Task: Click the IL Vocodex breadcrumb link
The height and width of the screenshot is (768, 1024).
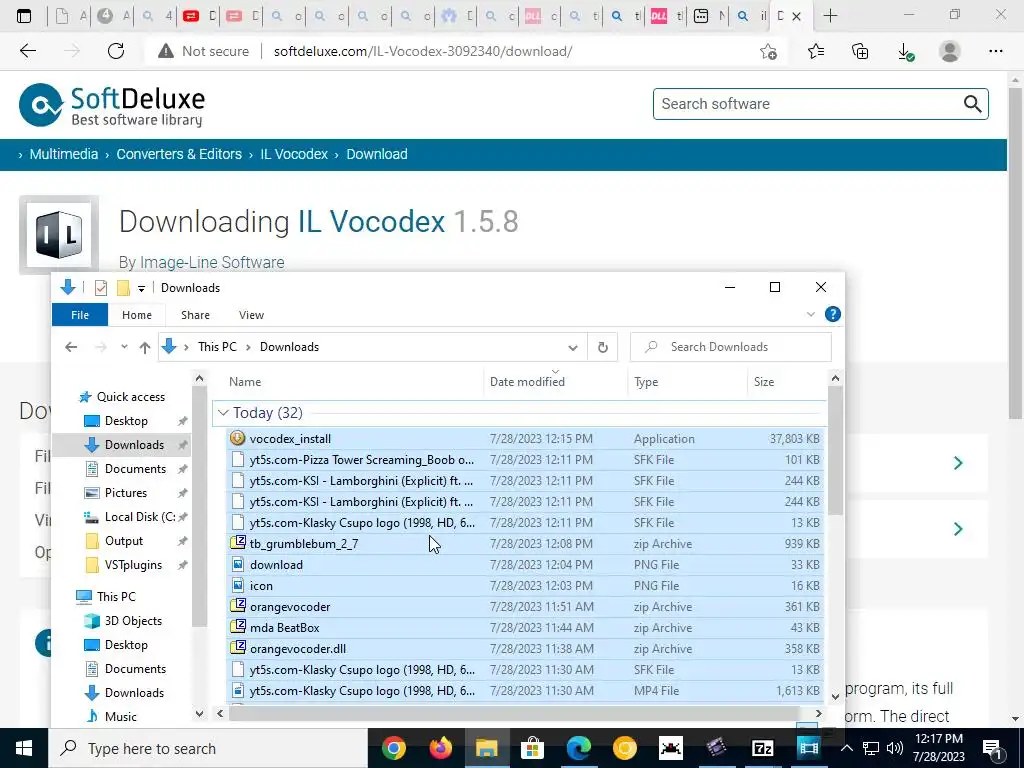Action: [294, 154]
